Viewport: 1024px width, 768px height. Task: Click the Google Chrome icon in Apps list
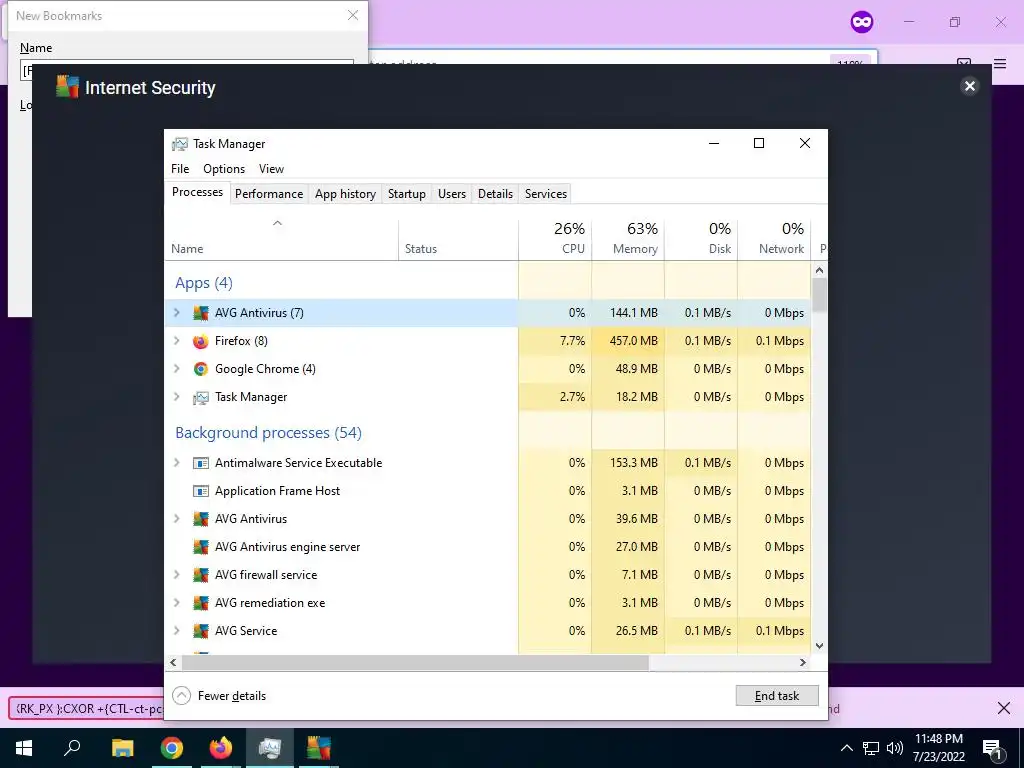pyautogui.click(x=200, y=369)
